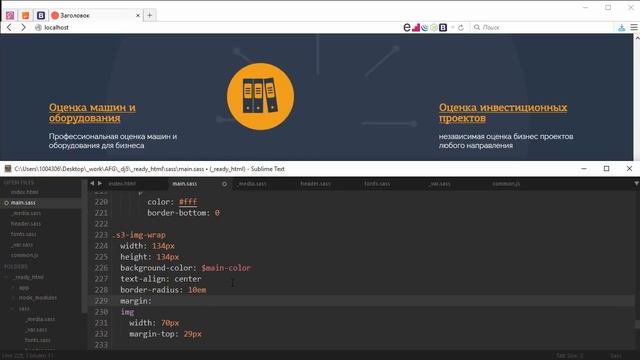
Task: Click the browser page vertical scrollbar
Action: coord(637,97)
